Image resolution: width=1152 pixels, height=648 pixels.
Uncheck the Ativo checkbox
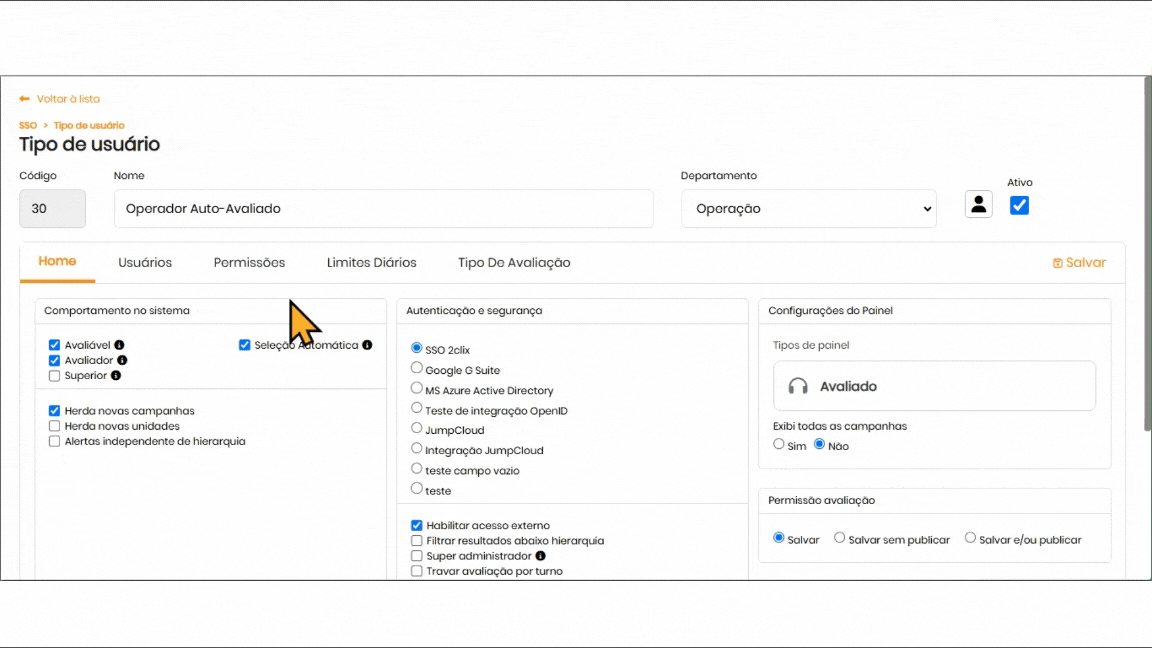pos(1019,205)
